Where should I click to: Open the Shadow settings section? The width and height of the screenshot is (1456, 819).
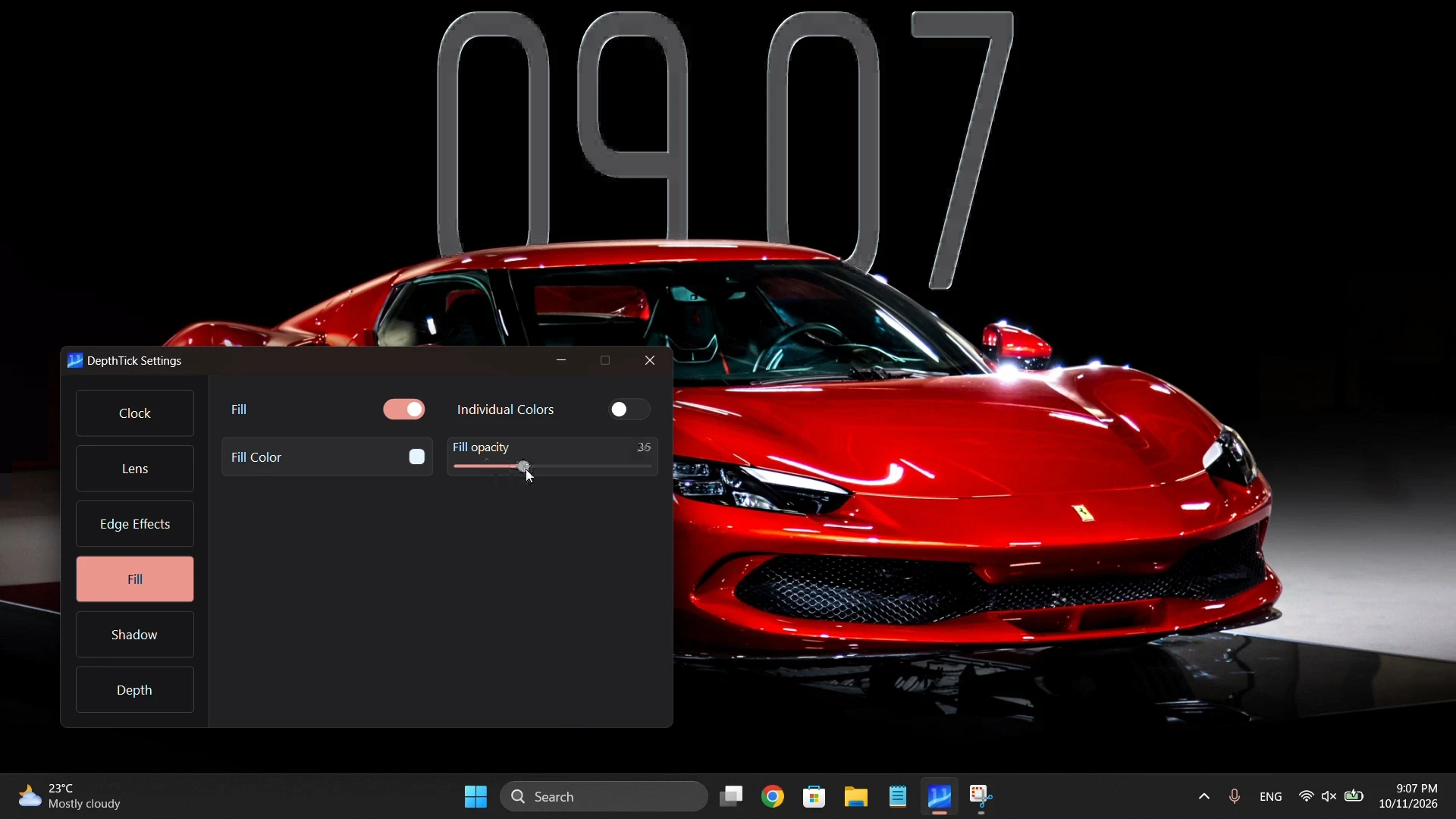pyautogui.click(x=135, y=635)
